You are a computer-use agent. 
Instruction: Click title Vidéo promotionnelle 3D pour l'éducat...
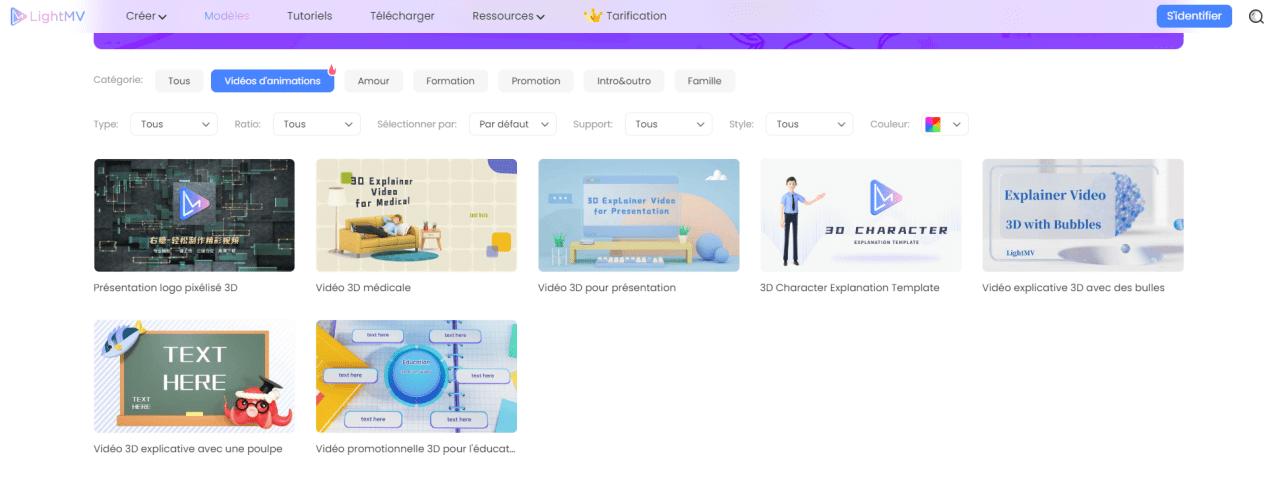(416, 449)
